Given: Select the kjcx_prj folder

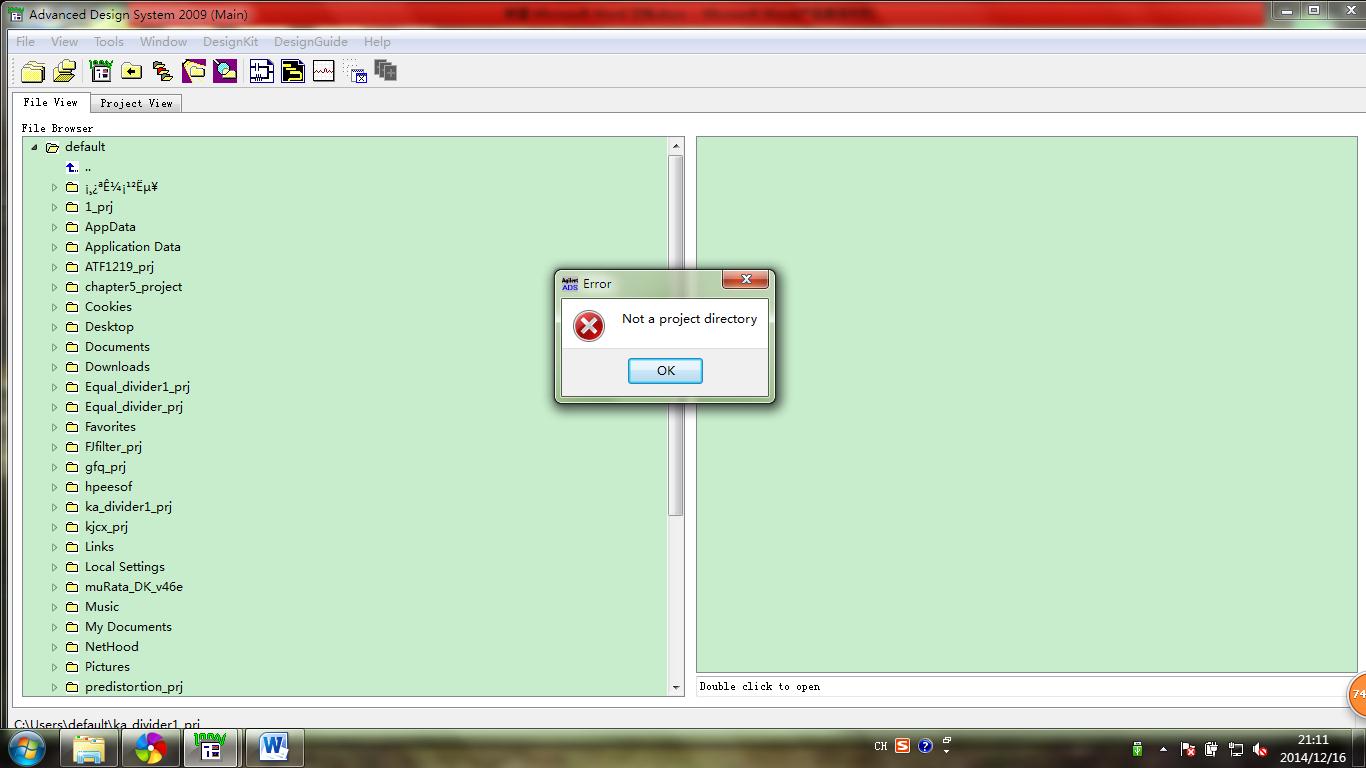Looking at the screenshot, I should click(x=106, y=527).
